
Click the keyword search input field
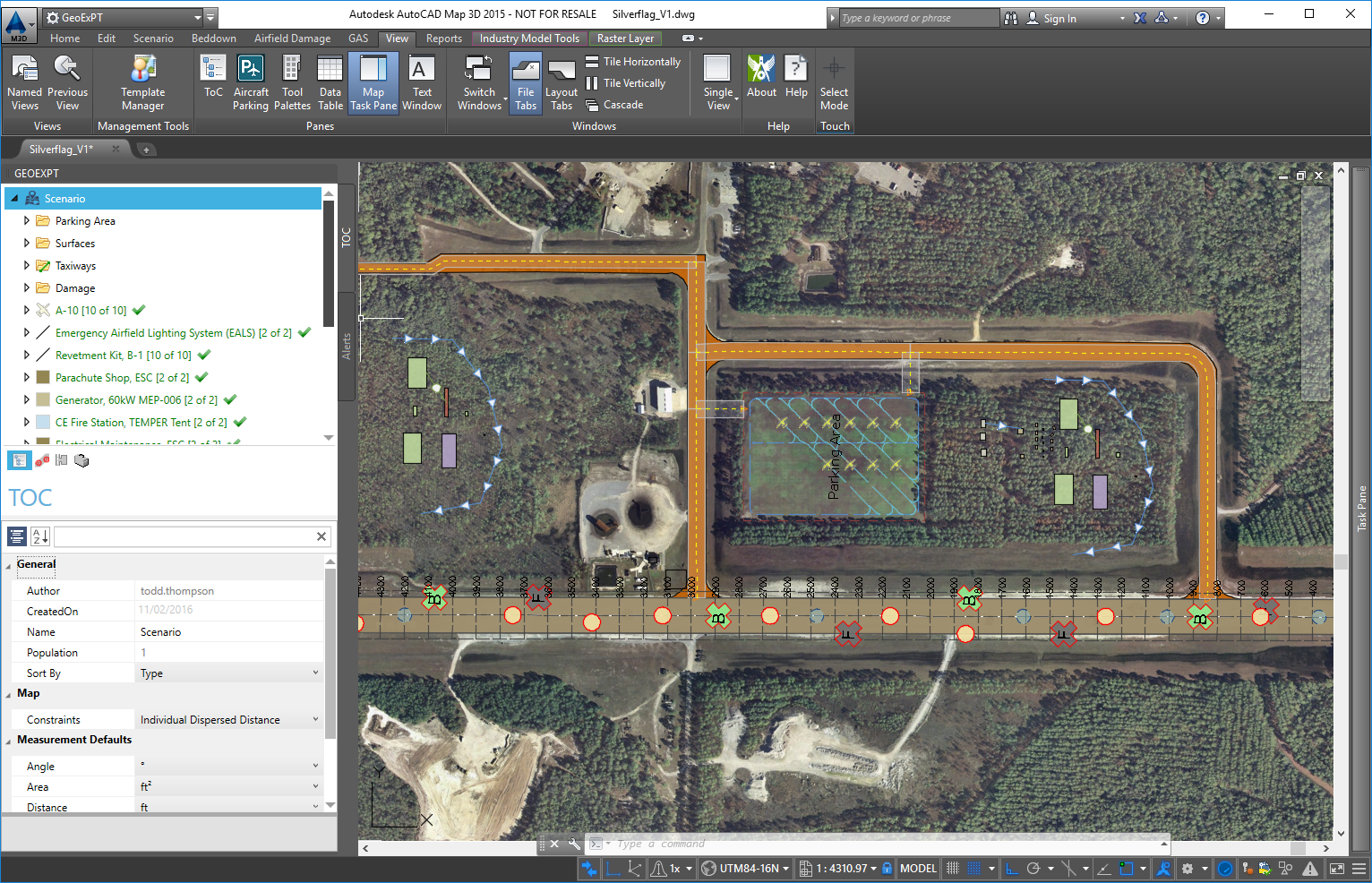click(x=918, y=18)
